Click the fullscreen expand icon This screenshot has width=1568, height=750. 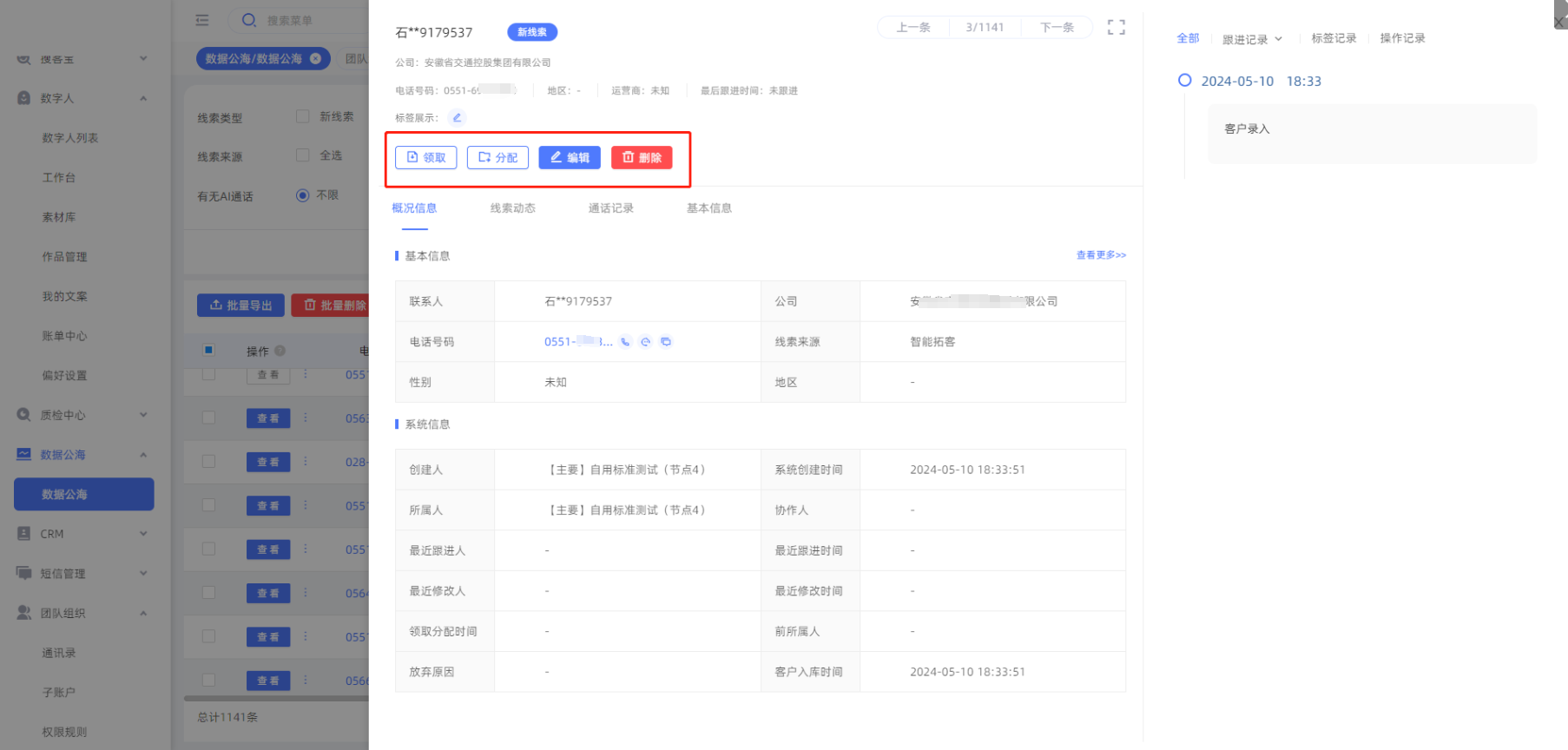point(1116,28)
